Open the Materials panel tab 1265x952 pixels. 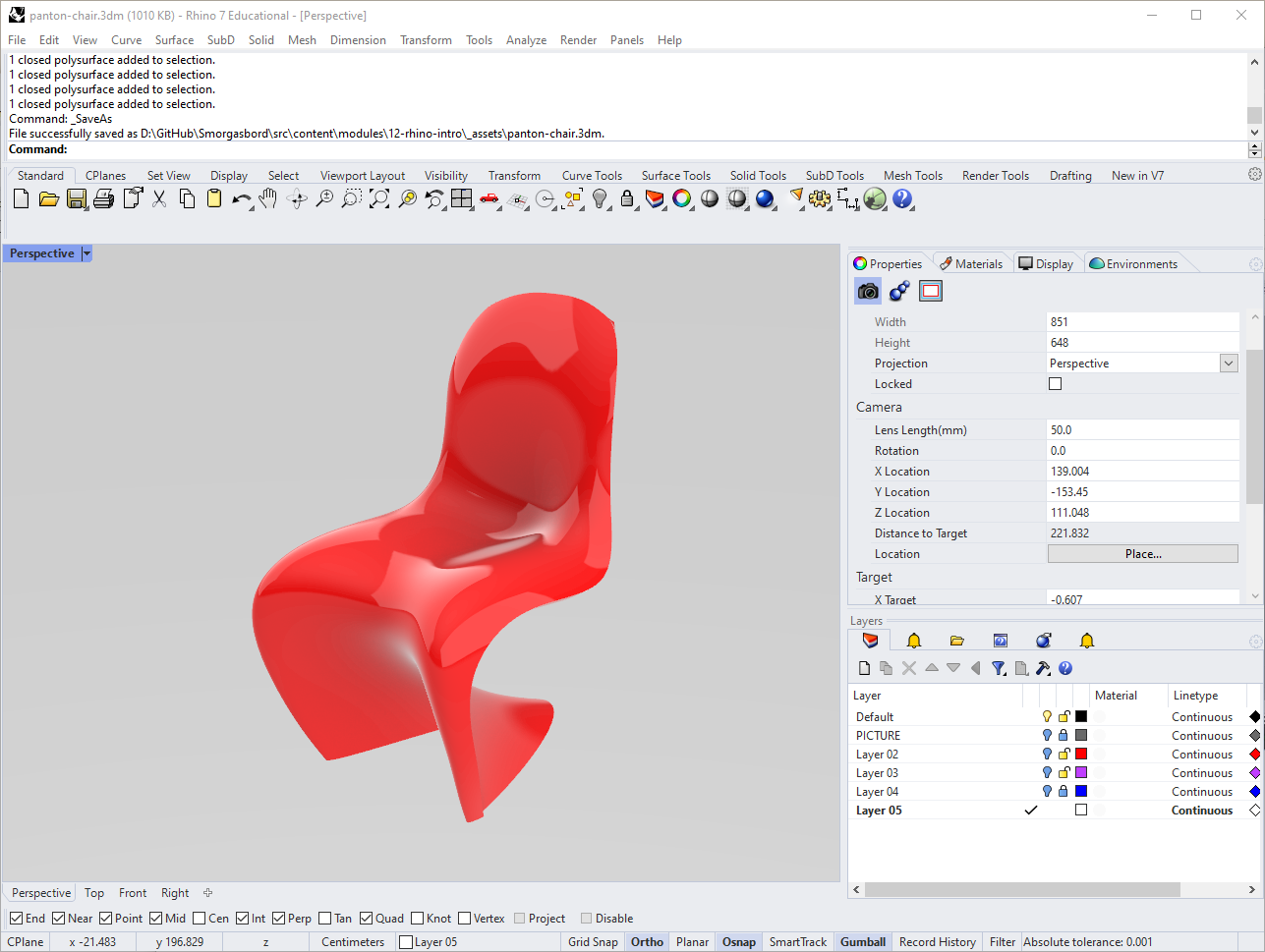click(971, 264)
